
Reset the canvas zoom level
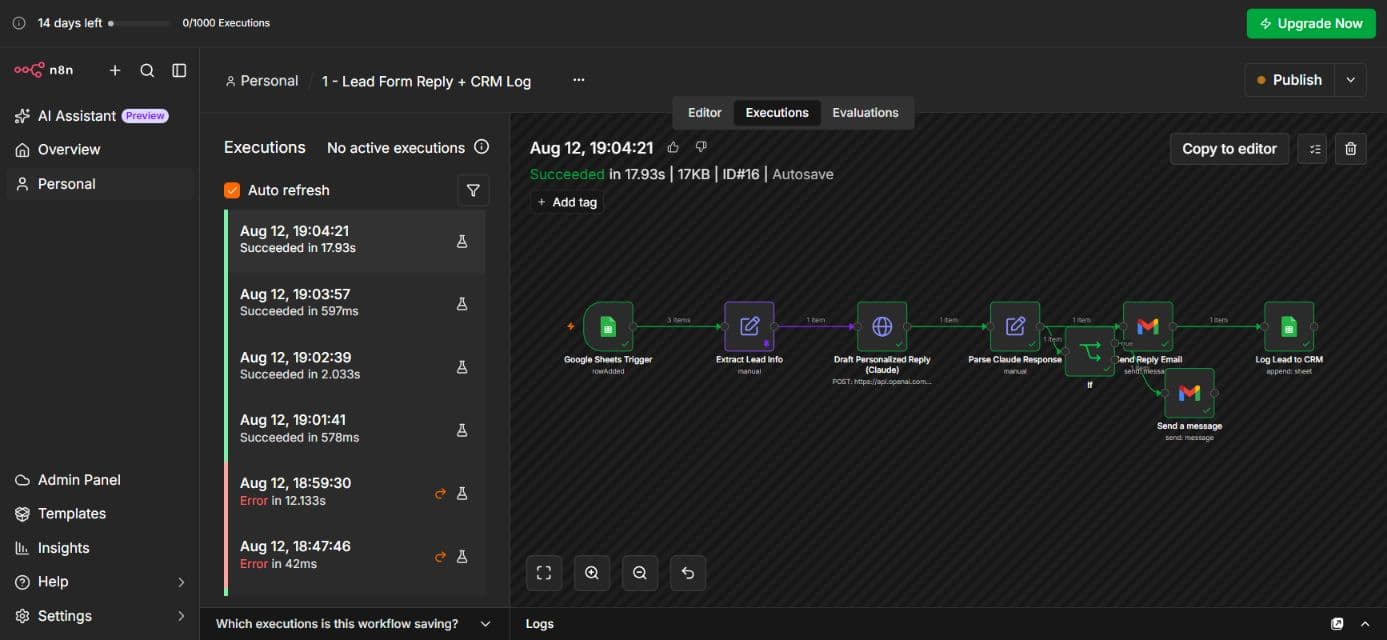pos(688,573)
